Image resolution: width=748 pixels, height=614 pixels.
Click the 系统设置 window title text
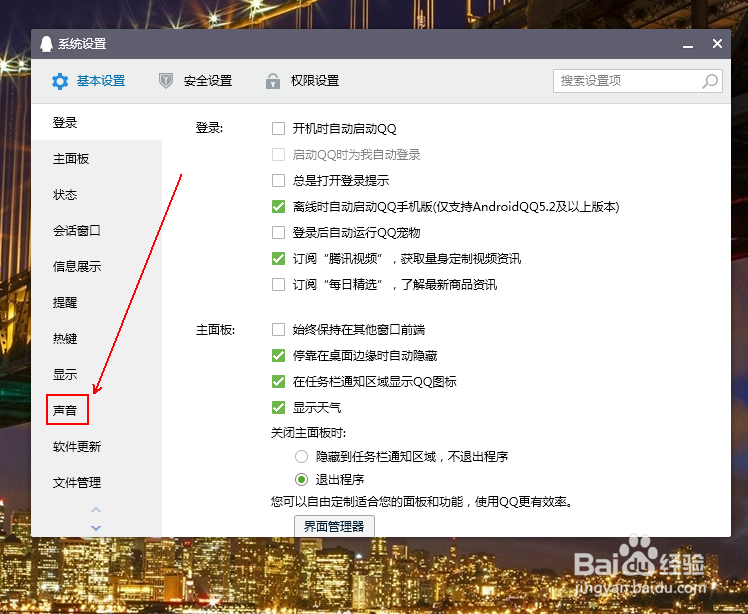[x=82, y=44]
